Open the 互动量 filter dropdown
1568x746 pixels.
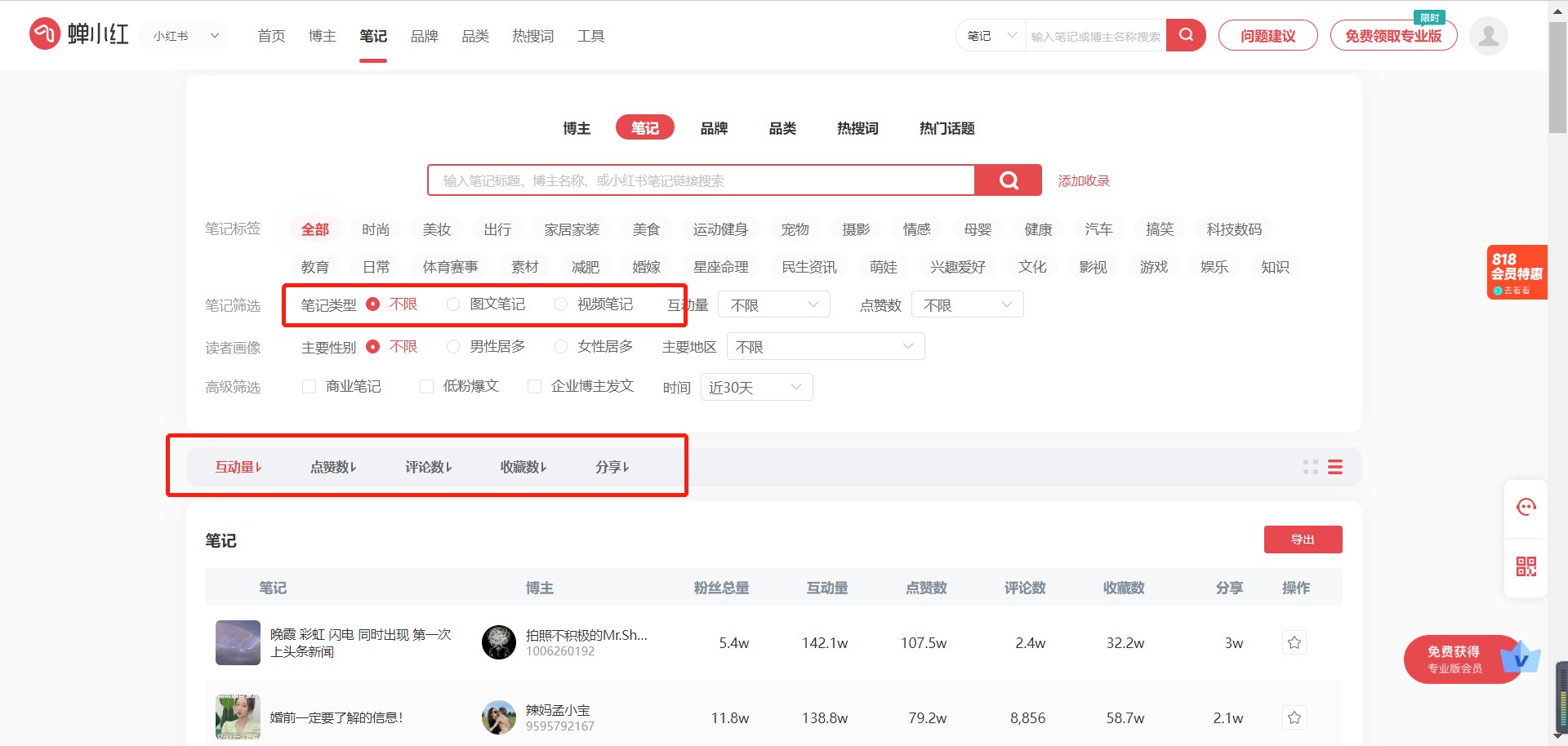coord(774,304)
